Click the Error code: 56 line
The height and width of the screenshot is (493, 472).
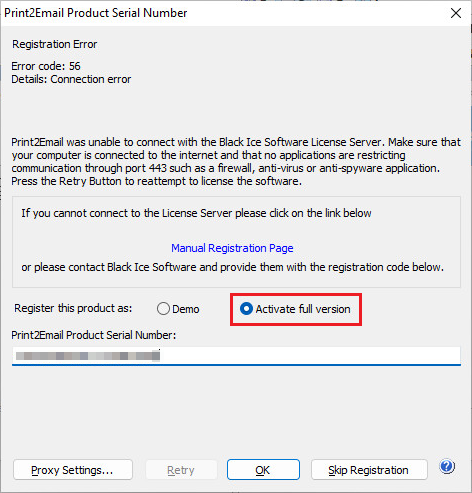click(x=46, y=66)
